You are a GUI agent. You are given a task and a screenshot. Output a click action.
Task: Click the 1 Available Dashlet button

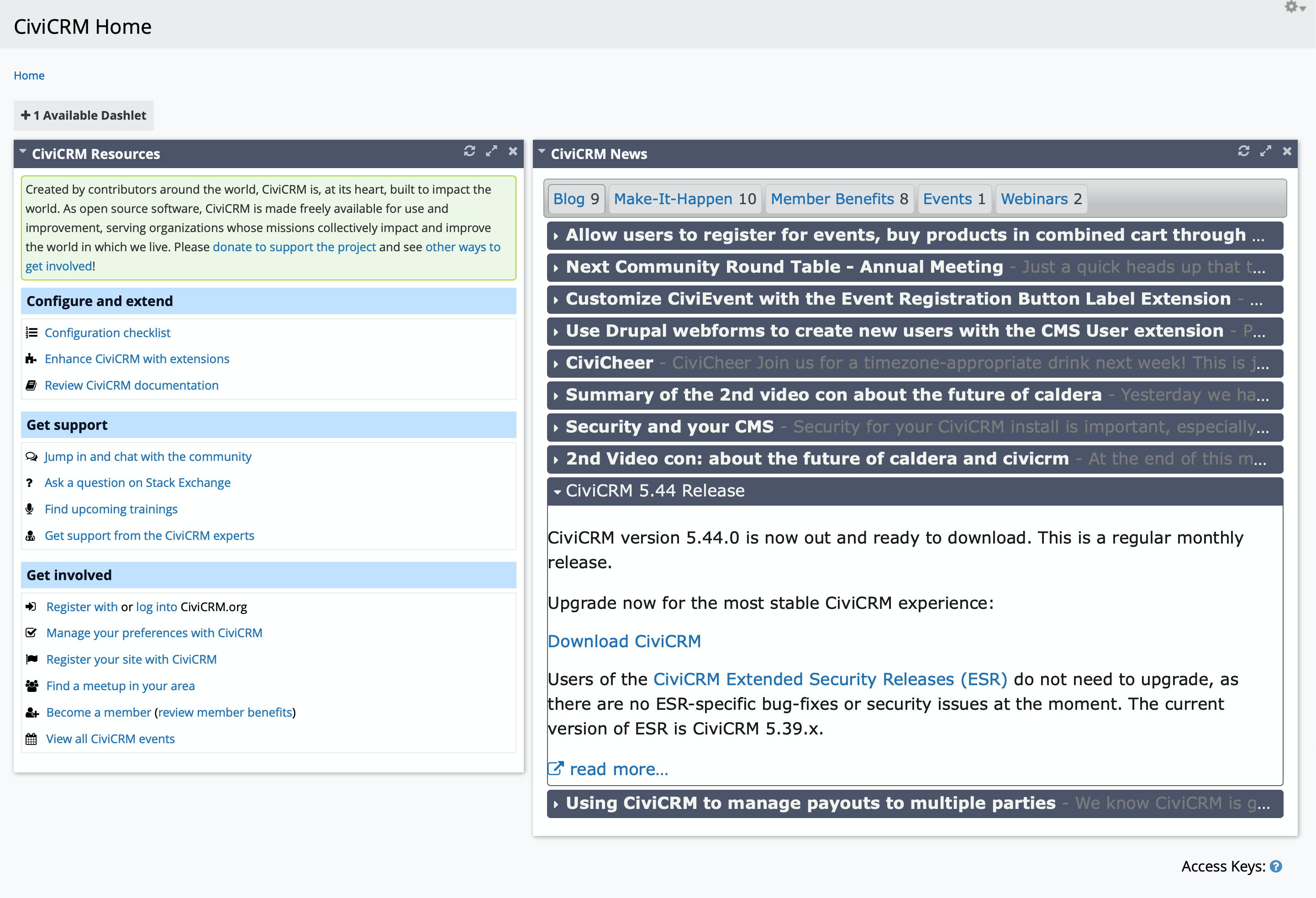point(83,115)
